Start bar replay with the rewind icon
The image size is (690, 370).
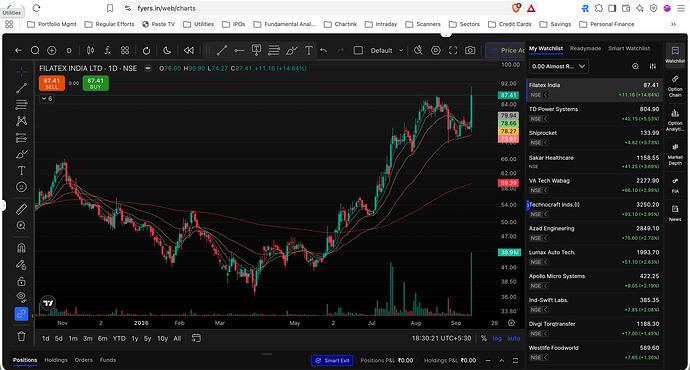189,51
